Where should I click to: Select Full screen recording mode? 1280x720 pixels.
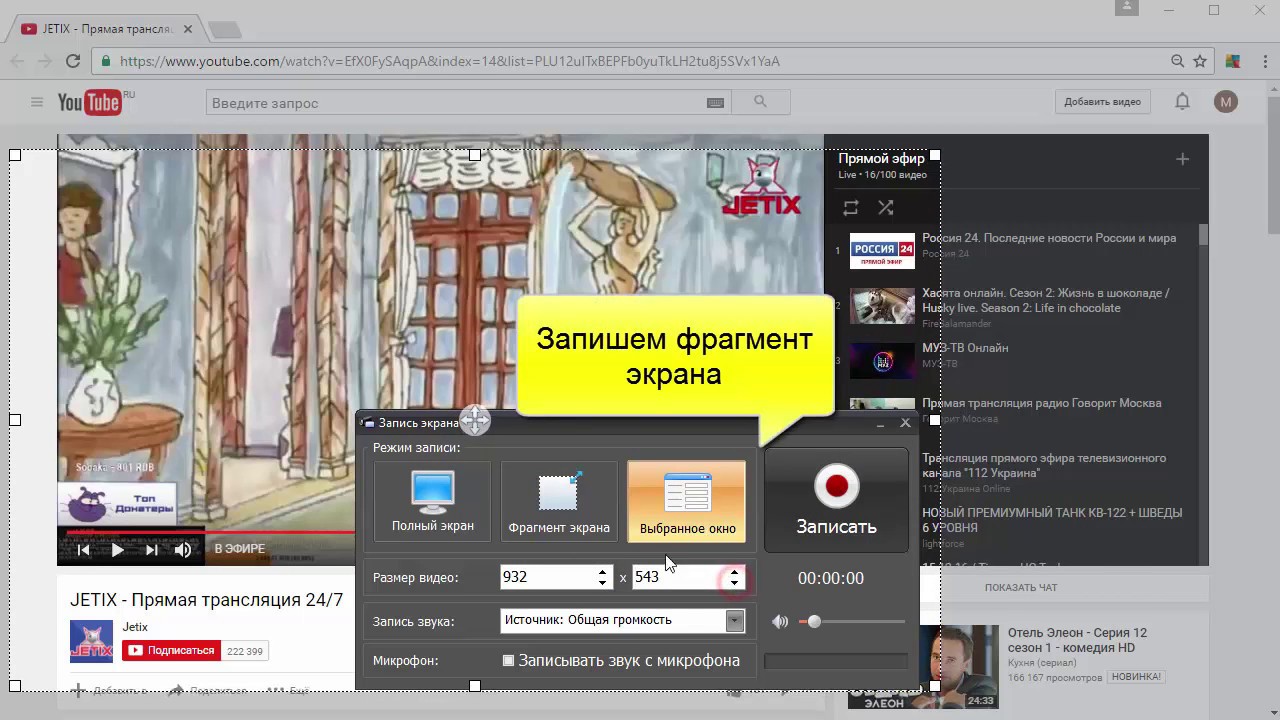coord(433,501)
